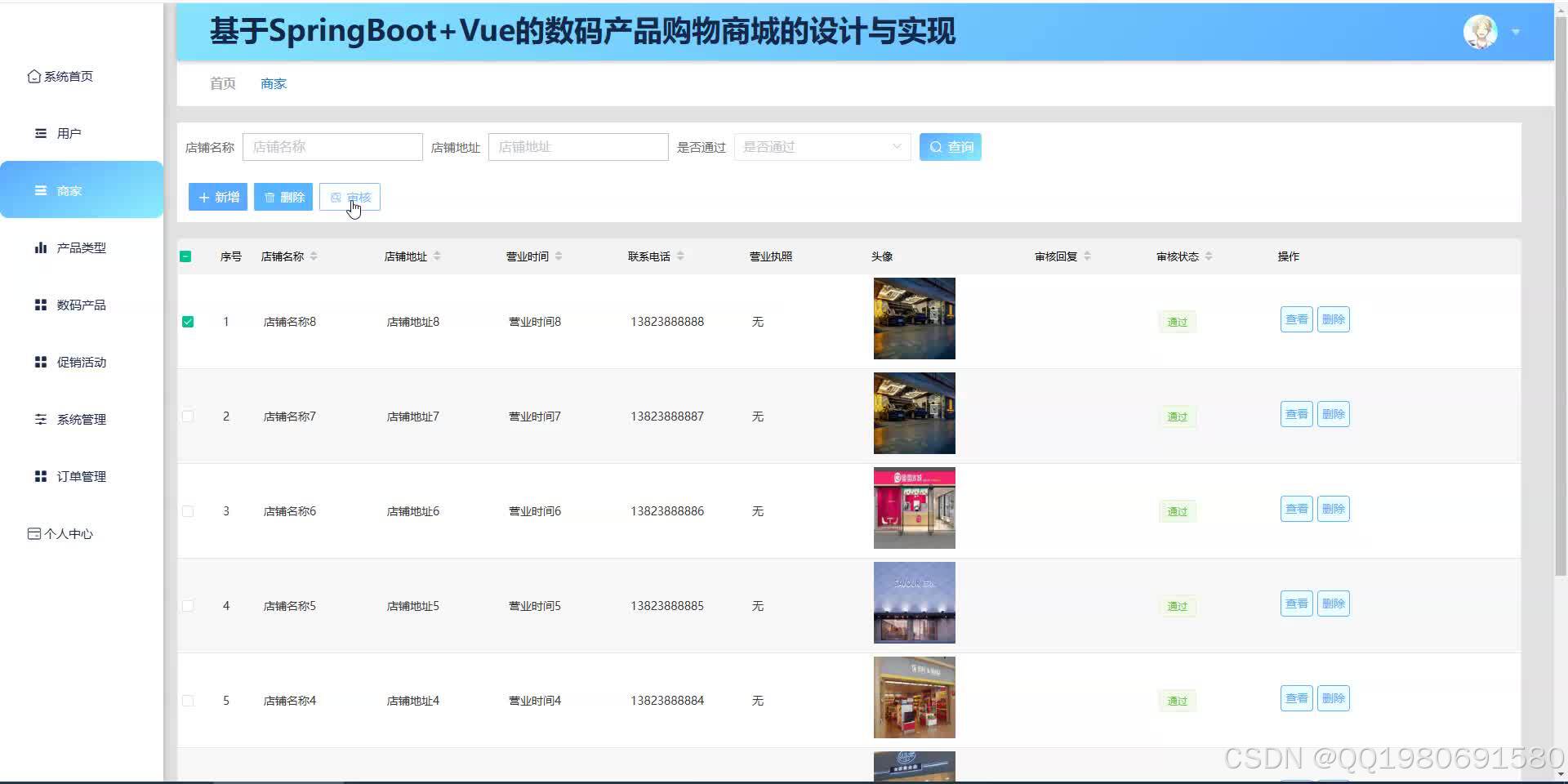The image size is (1568, 784).
Task: Check the row for 店铺名称6
Action: [x=188, y=511]
